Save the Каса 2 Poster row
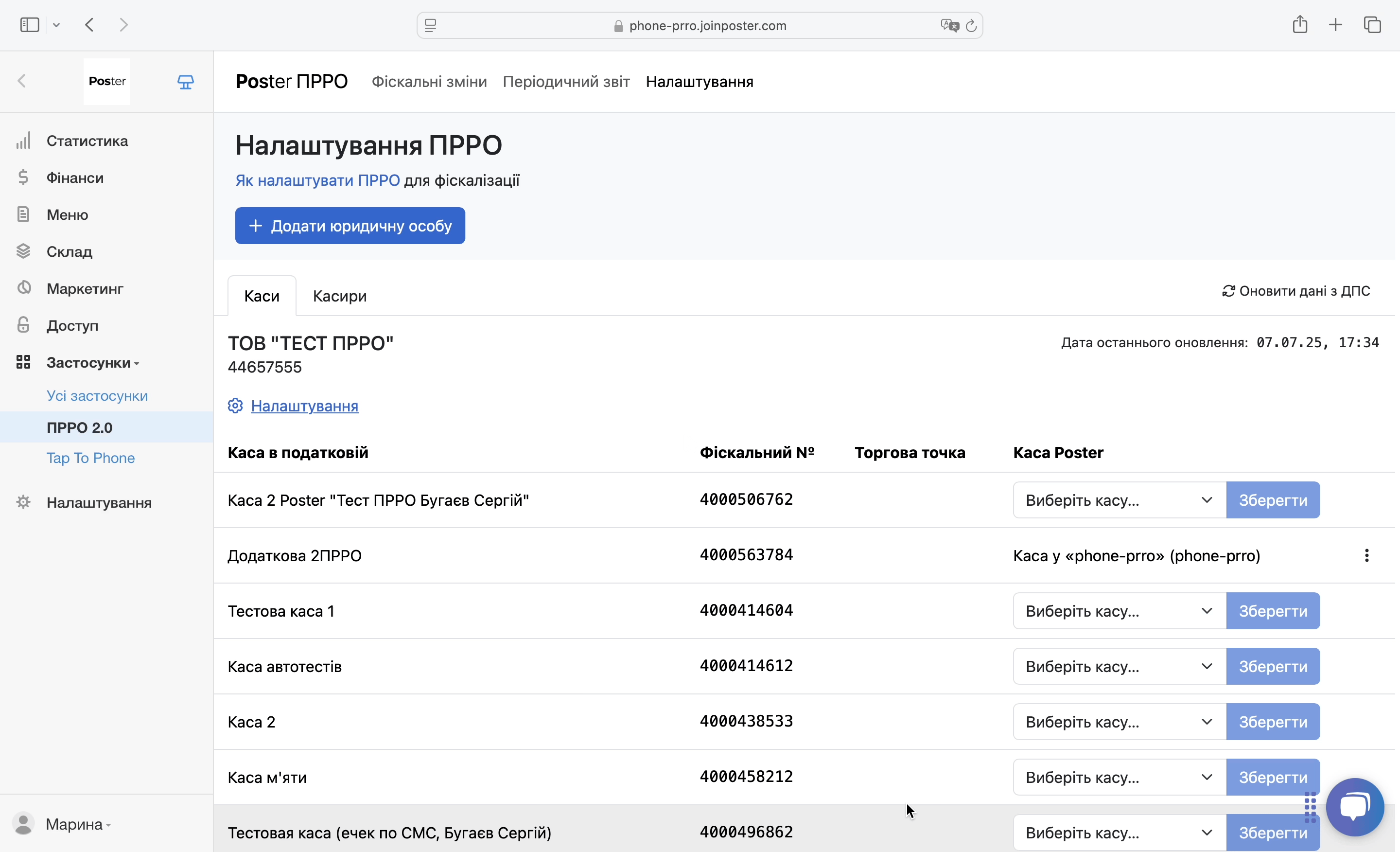Image resolution: width=1400 pixels, height=852 pixels. point(1273,500)
